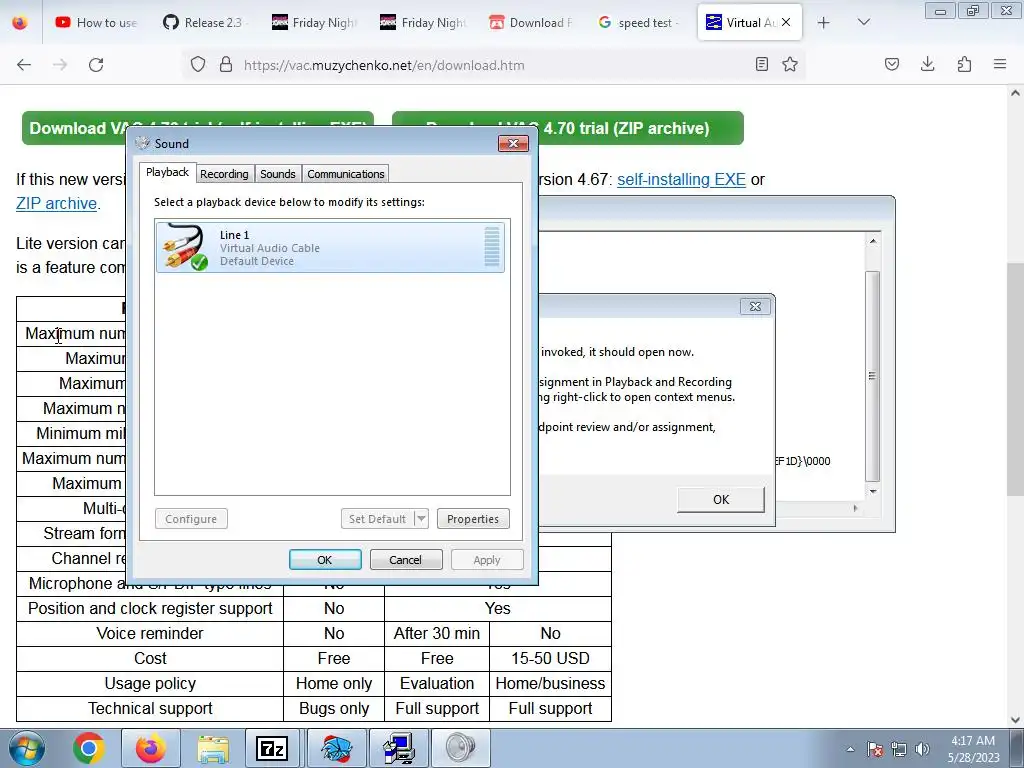1024x768 pixels.
Task: Click the address bar URL field
Action: [496, 65]
